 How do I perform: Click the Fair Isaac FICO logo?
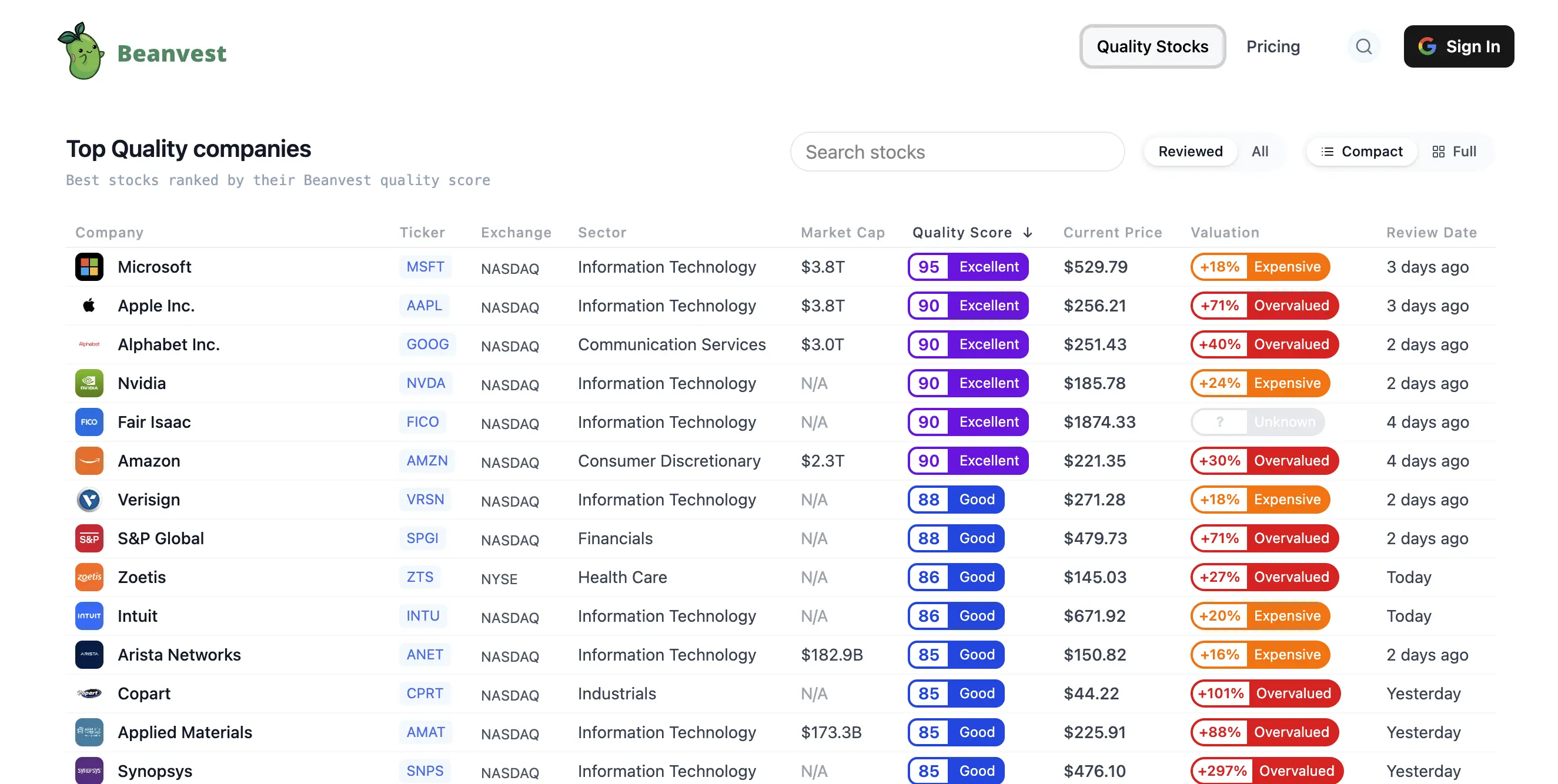click(89, 422)
